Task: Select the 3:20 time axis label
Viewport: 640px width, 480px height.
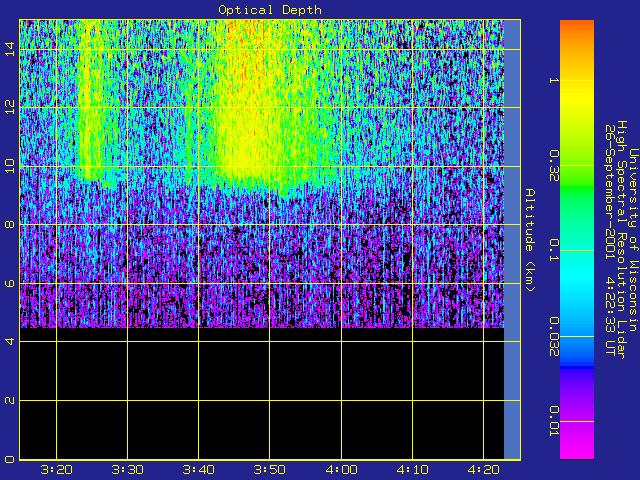Action: pyautogui.click(x=57, y=468)
